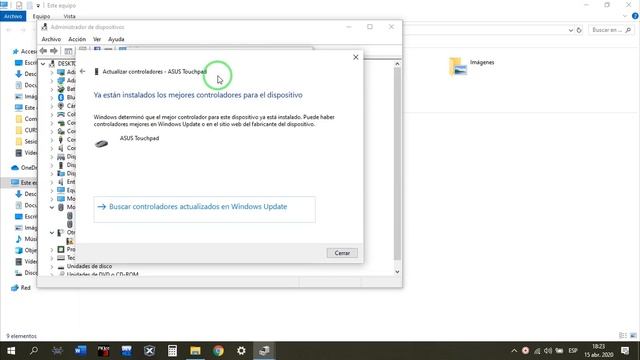Collapse the DESKTOP root node in device tree
640x360 pixels.
click(43, 64)
